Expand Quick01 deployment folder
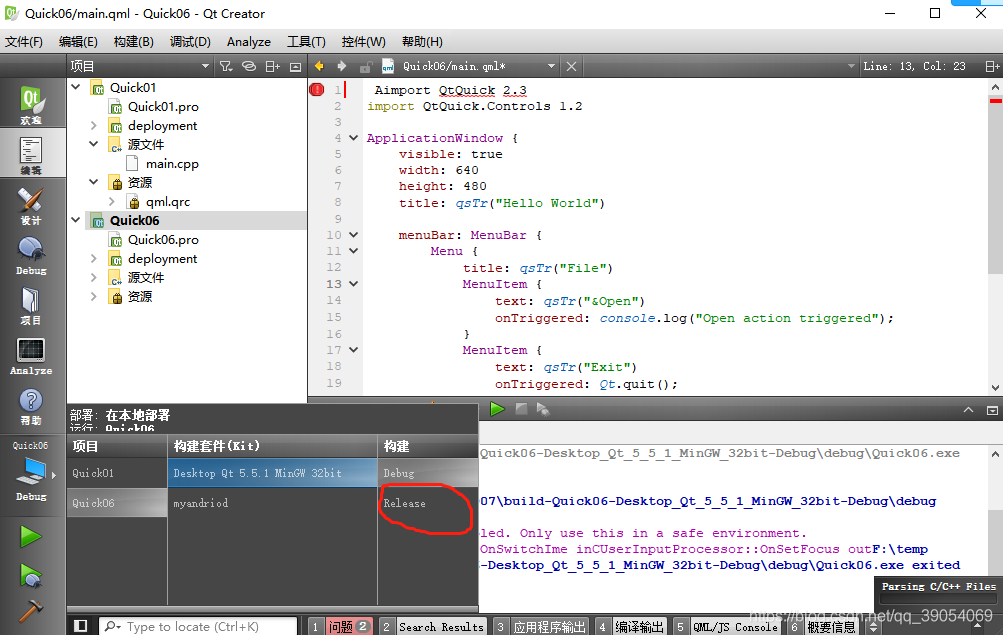 pyautogui.click(x=93, y=125)
